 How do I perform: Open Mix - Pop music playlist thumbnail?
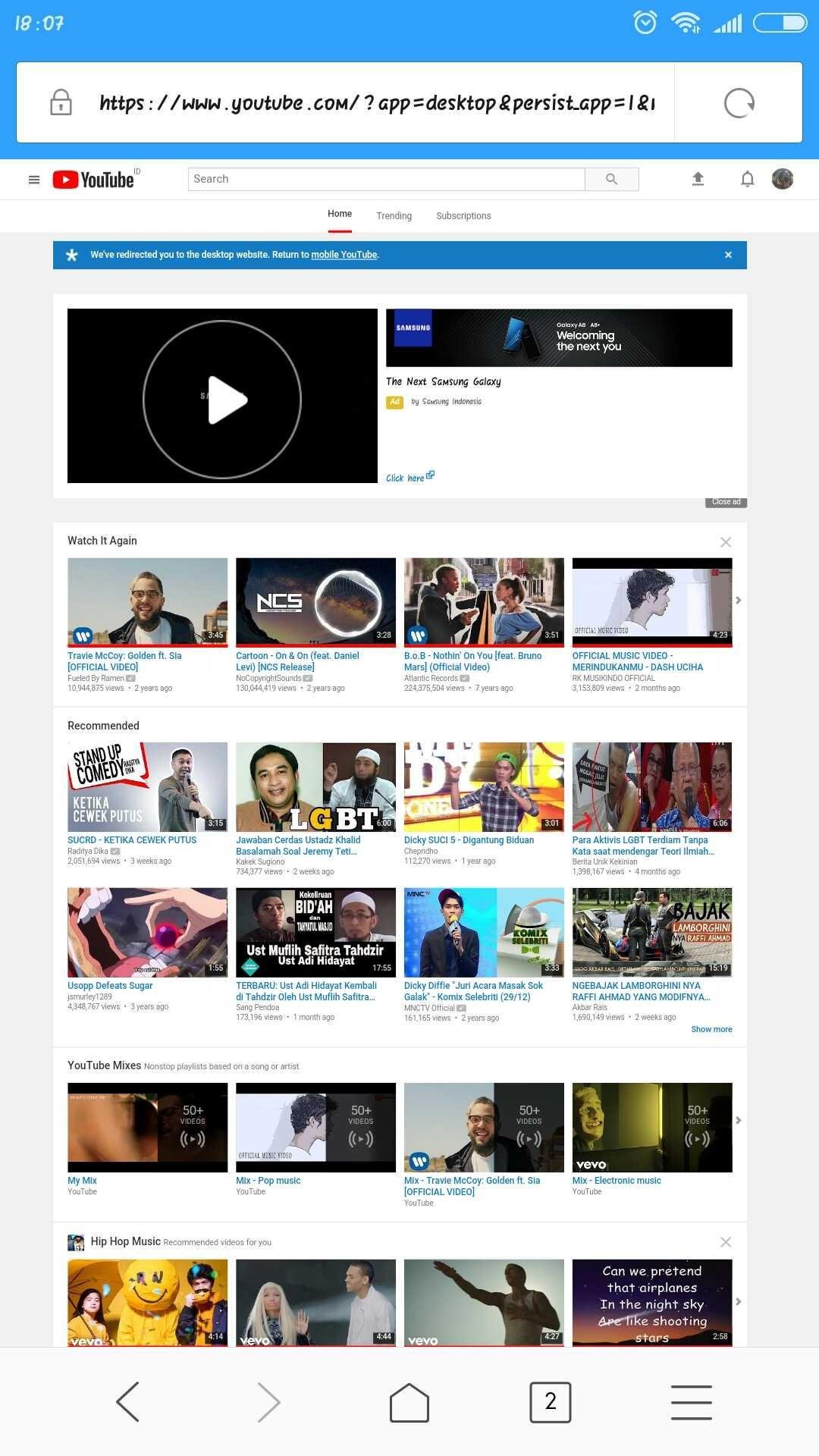(315, 1128)
